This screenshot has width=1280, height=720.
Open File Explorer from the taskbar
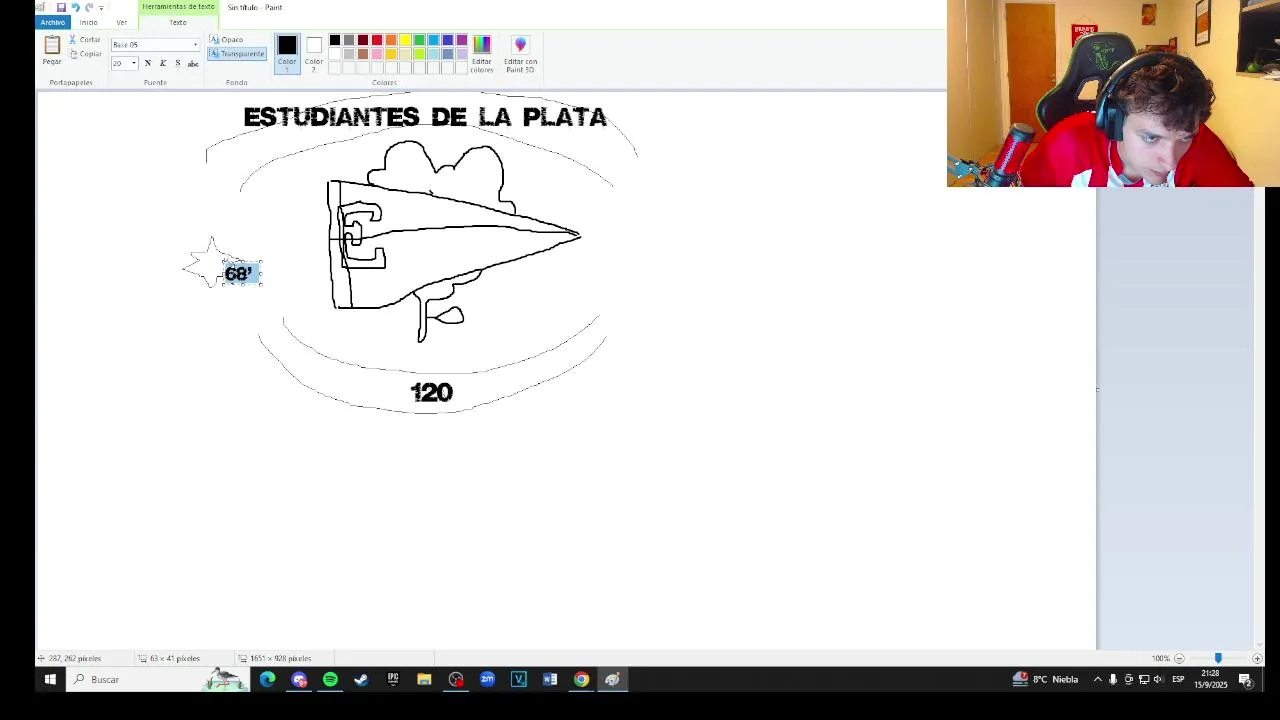424,679
